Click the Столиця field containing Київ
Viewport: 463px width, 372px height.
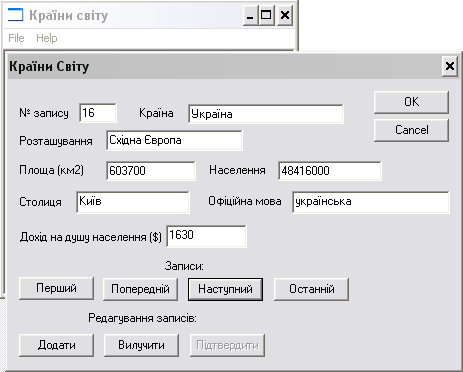coord(133,202)
